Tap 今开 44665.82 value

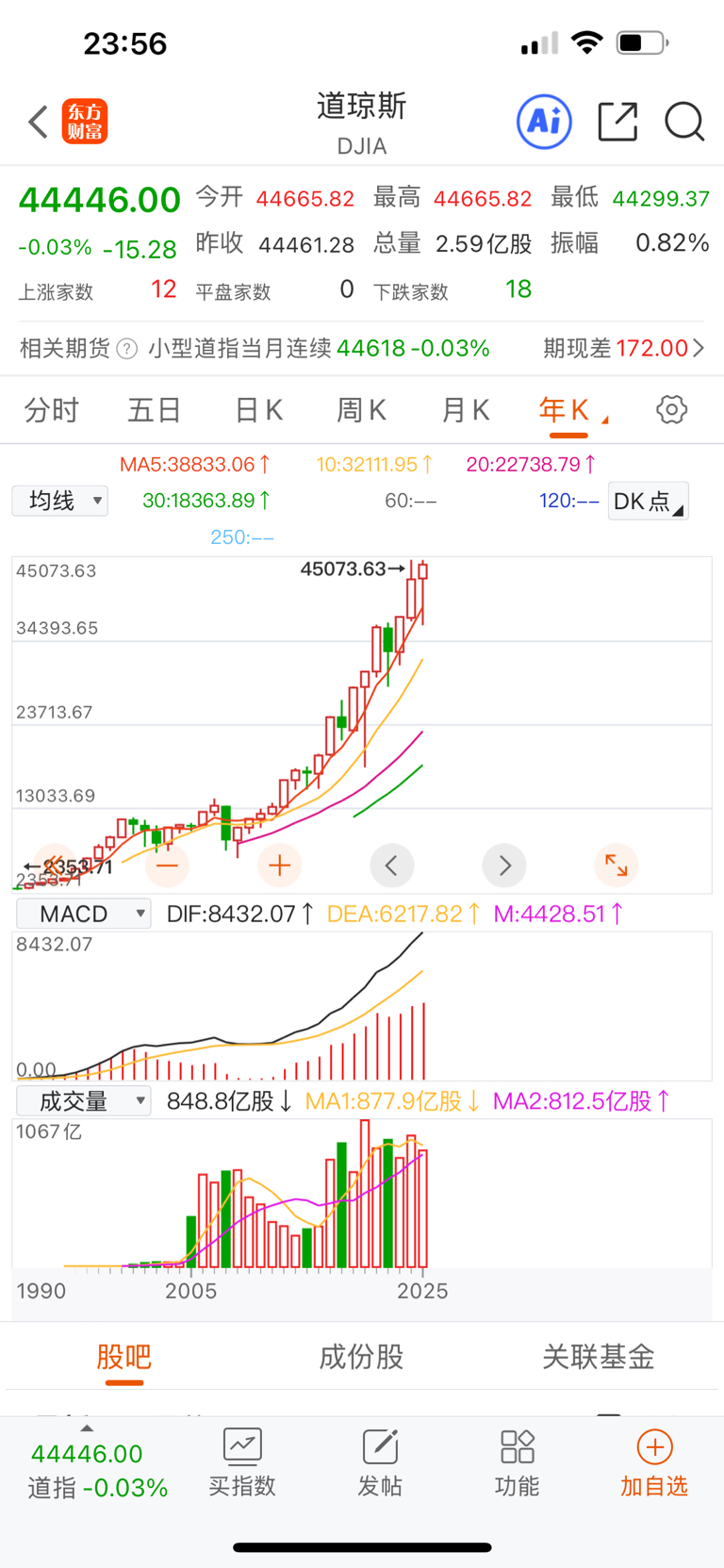(305, 199)
